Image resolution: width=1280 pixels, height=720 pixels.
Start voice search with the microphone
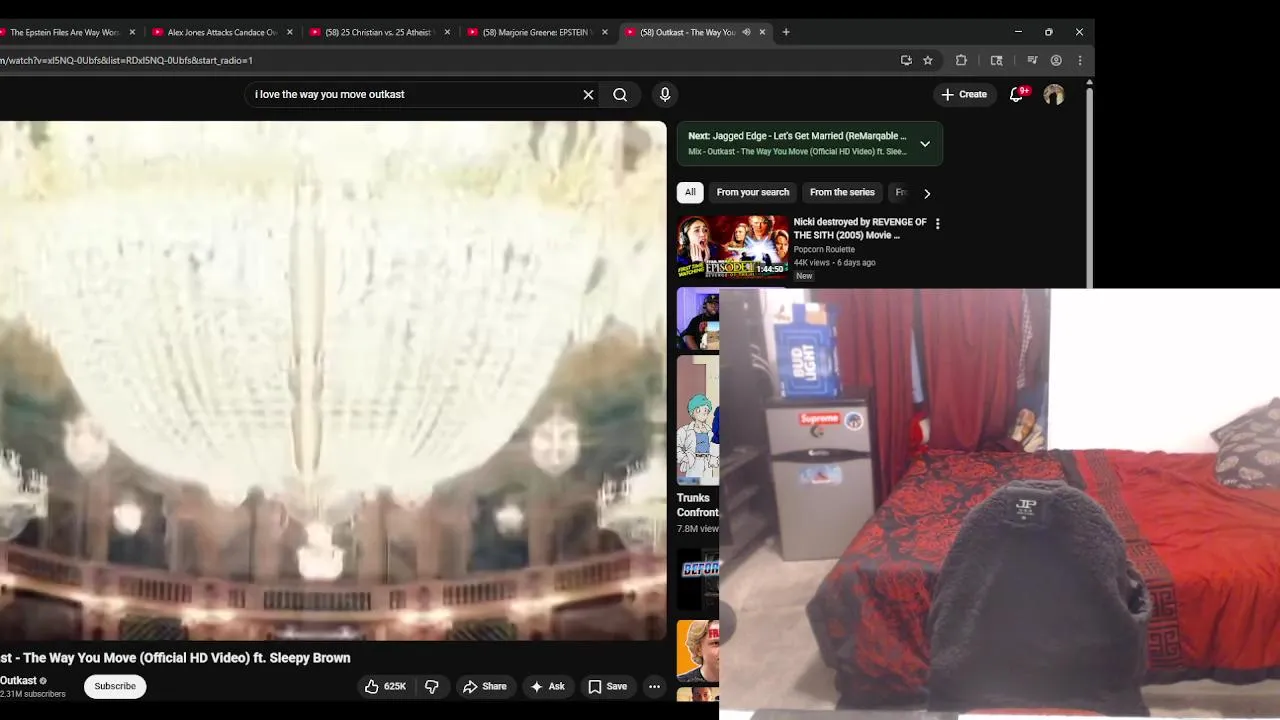tap(665, 95)
